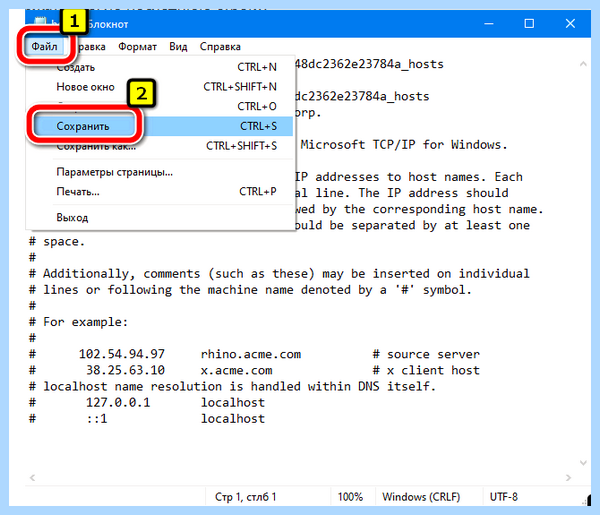Open Параметры страницы... dialog
Image resolution: width=600 pixels, height=515 pixels.
click(160, 172)
